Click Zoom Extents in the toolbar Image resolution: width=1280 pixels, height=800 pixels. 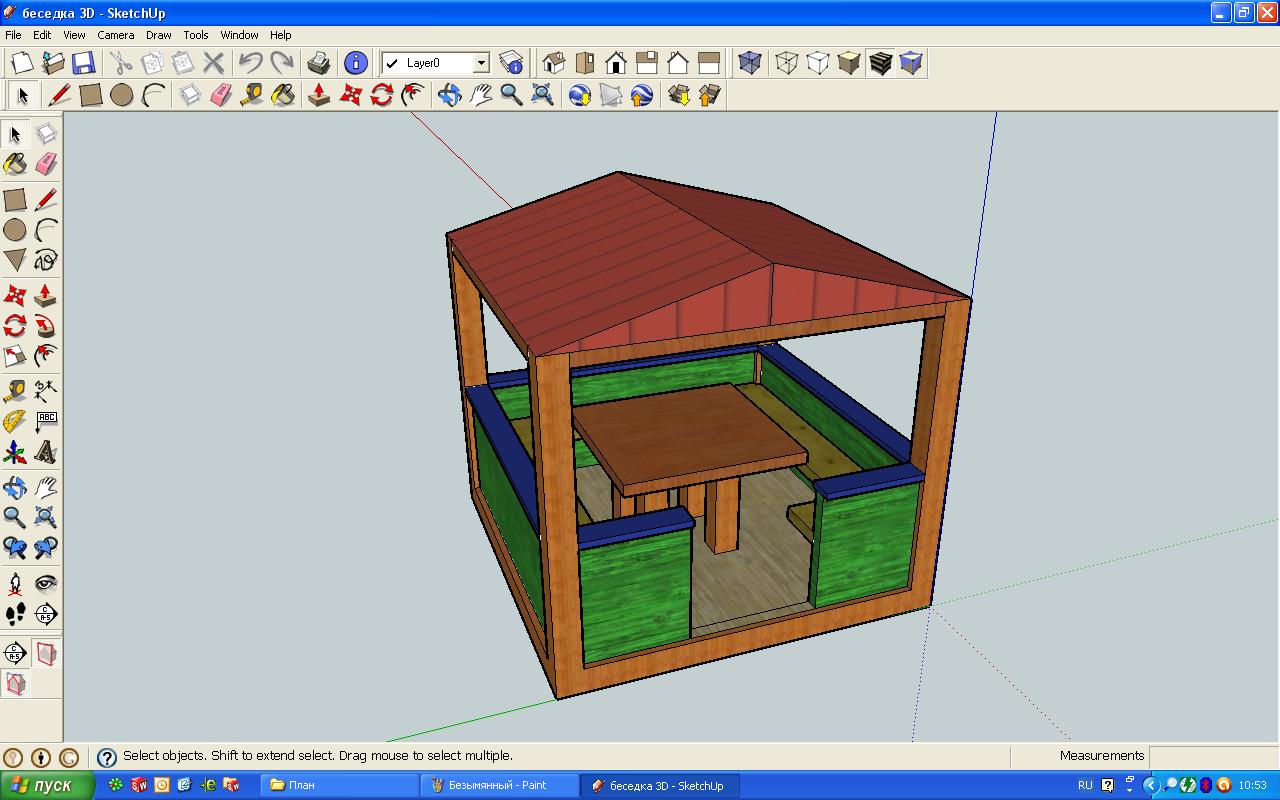pos(543,95)
